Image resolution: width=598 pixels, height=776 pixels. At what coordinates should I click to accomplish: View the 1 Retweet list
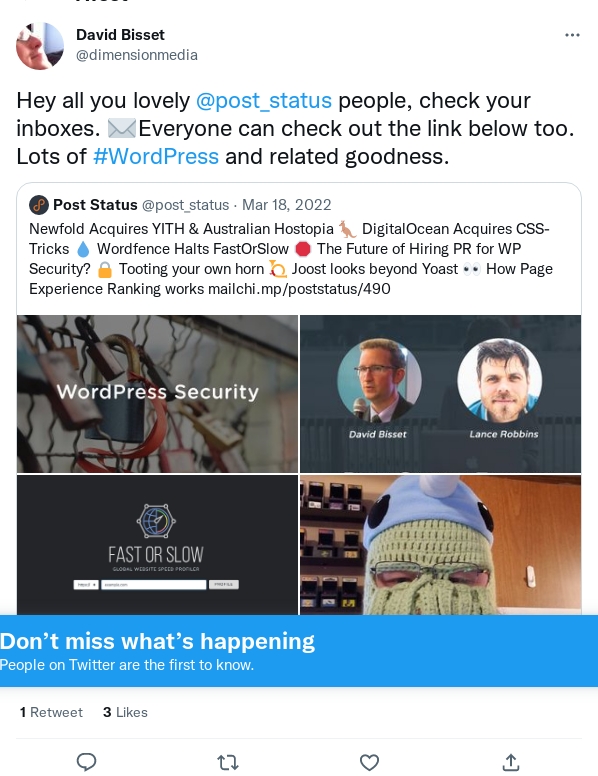click(x=51, y=712)
